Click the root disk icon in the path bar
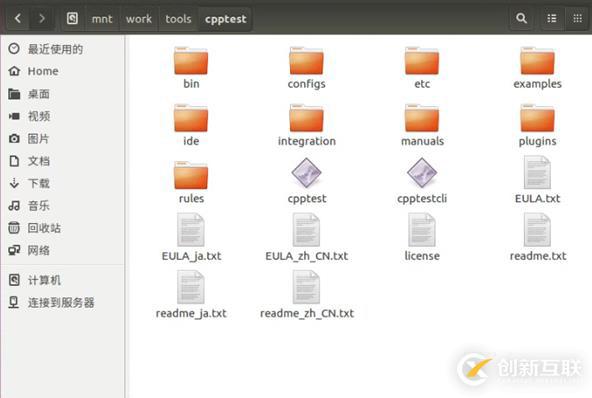Image resolution: width=592 pixels, height=398 pixels. pyautogui.click(x=72, y=18)
